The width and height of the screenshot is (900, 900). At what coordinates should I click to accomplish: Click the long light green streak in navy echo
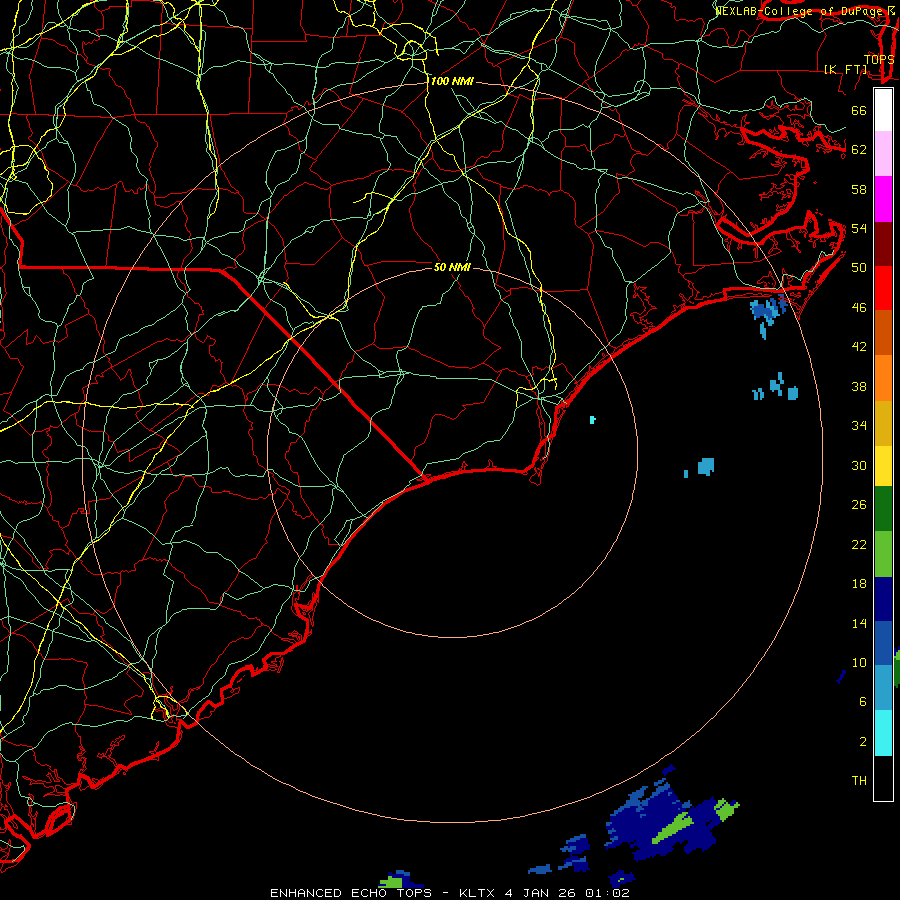(673, 827)
